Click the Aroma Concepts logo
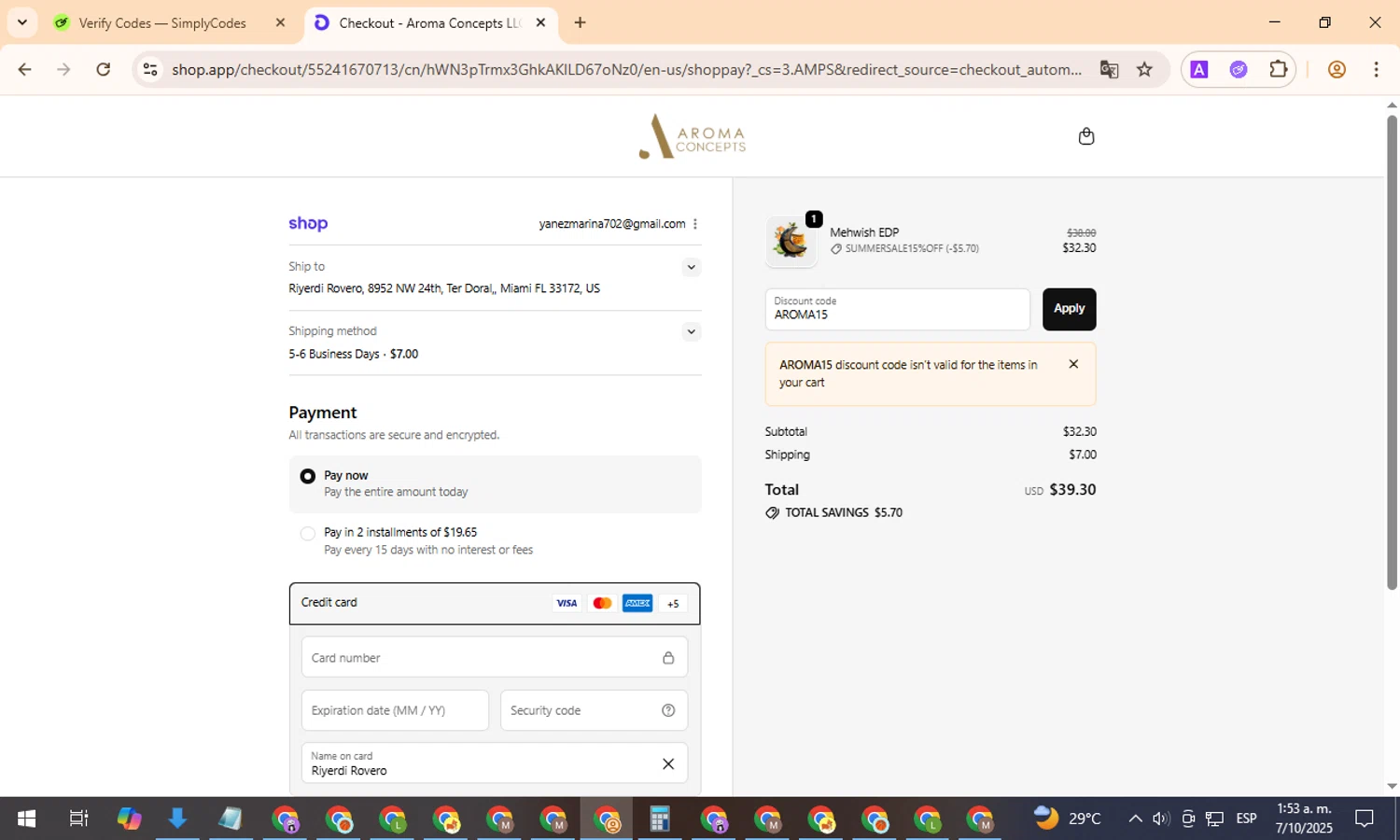Viewport: 1400px width, 840px height. [692, 136]
